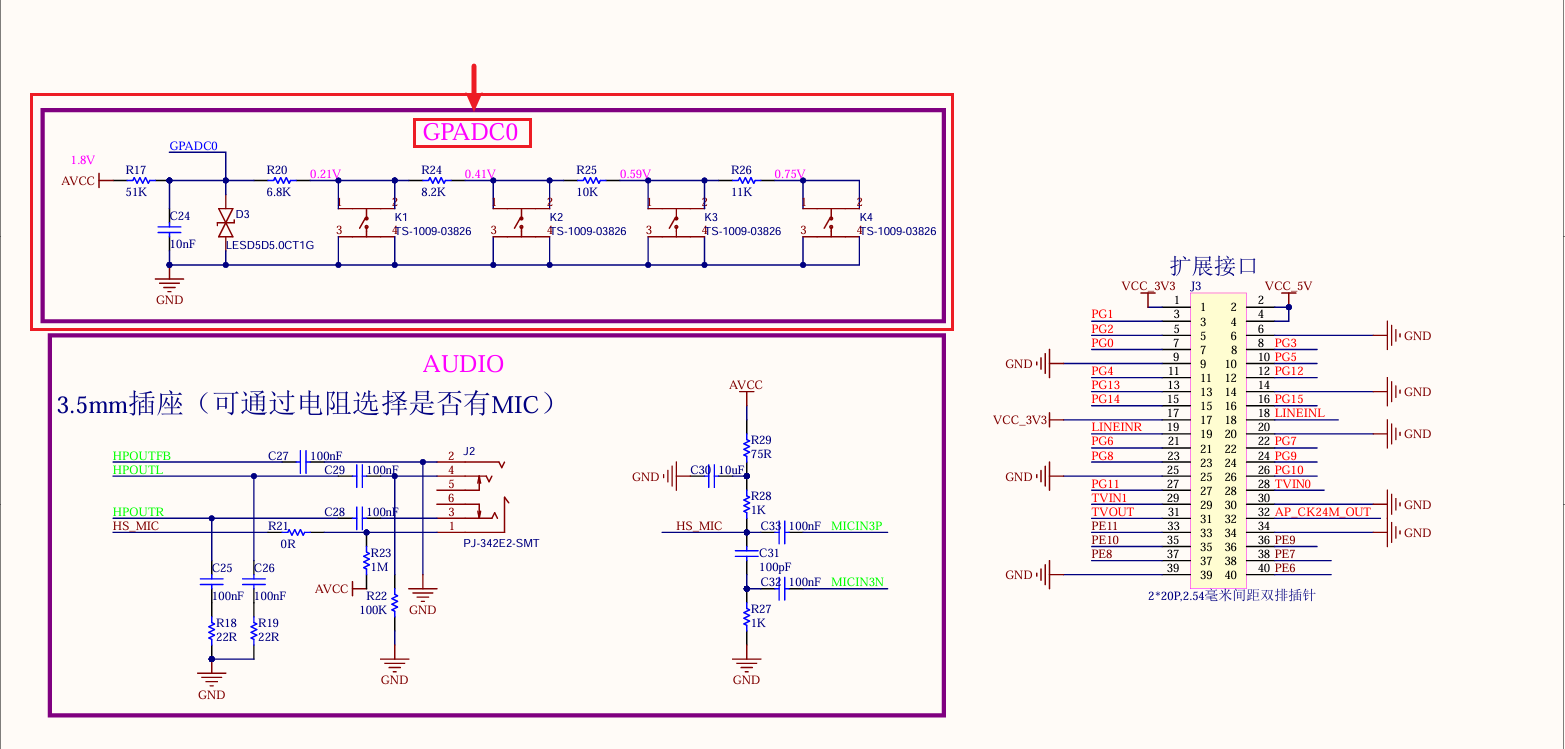Select the MICIN3N net label

click(857, 582)
